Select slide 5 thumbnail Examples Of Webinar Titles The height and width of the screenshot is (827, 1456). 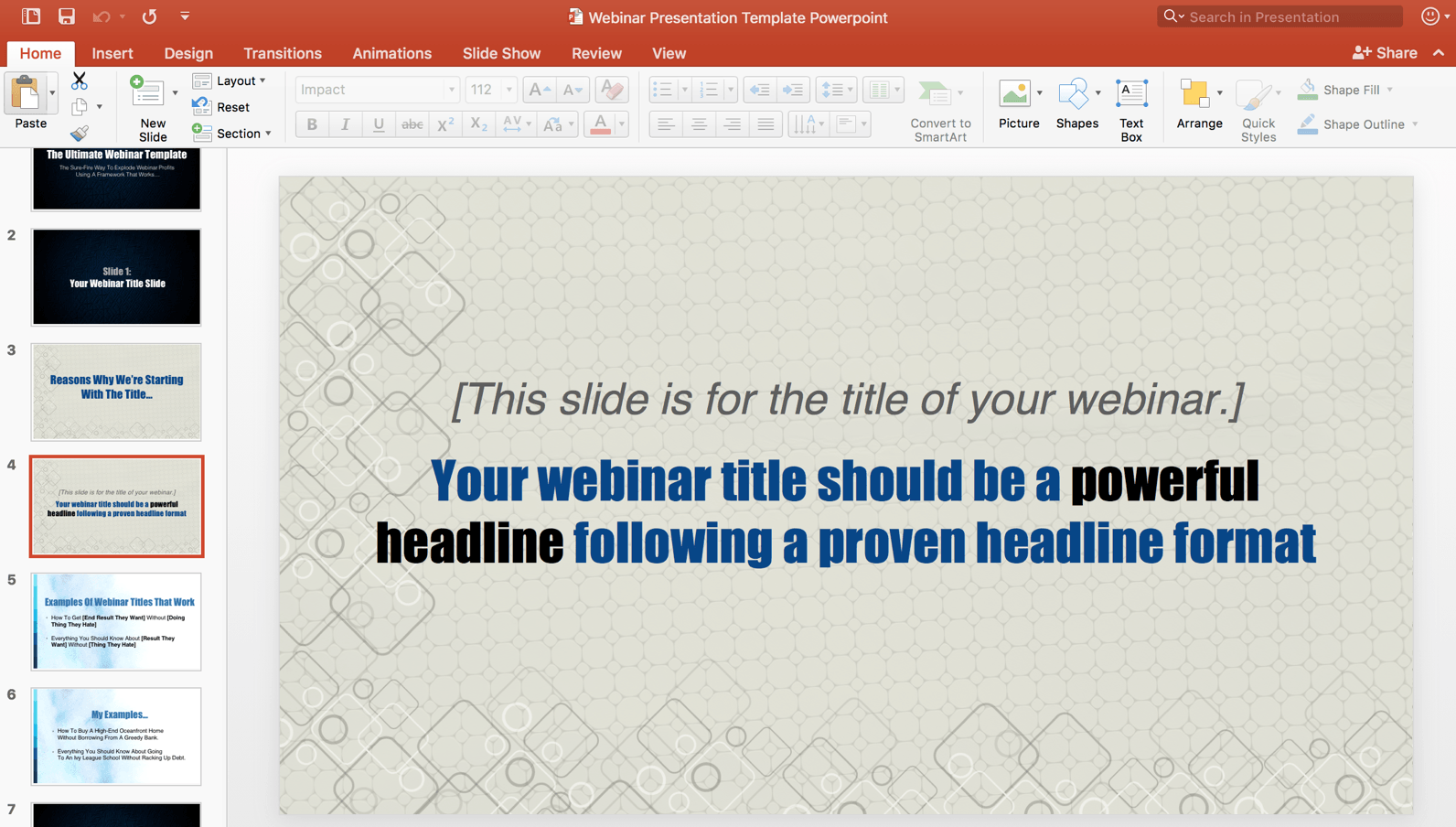pos(116,621)
